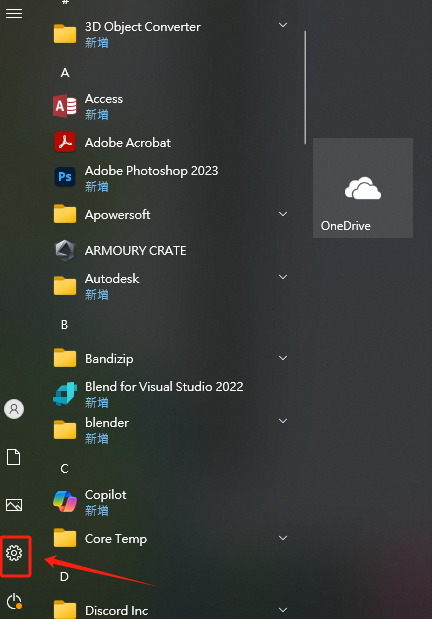
Task: Click the letter A section header
Action: pos(65,73)
